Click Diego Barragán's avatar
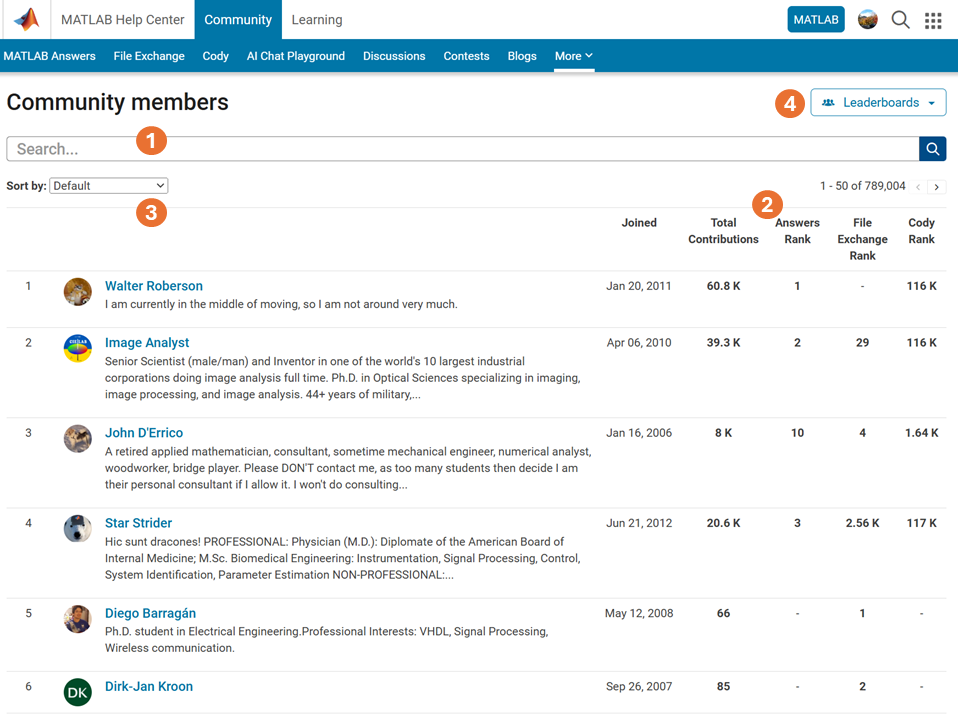This screenshot has width=958, height=714. [78, 619]
